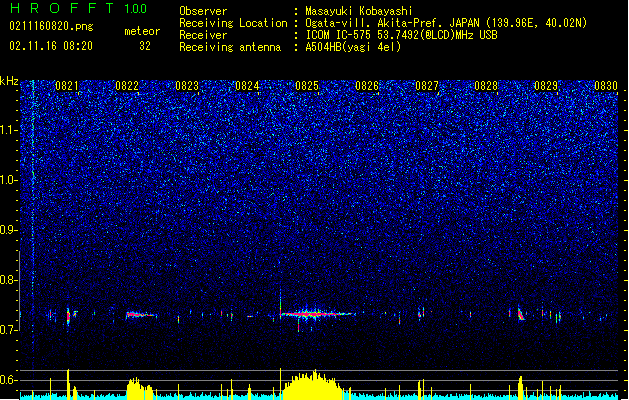Click the meteor label

click(142, 31)
